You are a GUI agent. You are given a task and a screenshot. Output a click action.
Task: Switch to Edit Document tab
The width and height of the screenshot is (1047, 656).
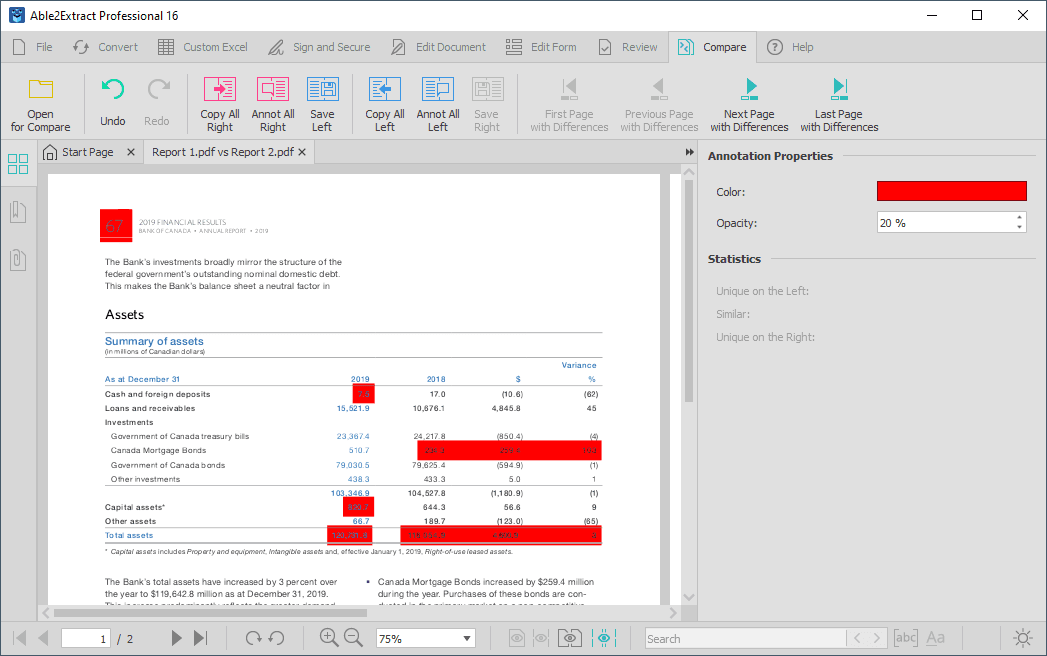tap(438, 47)
